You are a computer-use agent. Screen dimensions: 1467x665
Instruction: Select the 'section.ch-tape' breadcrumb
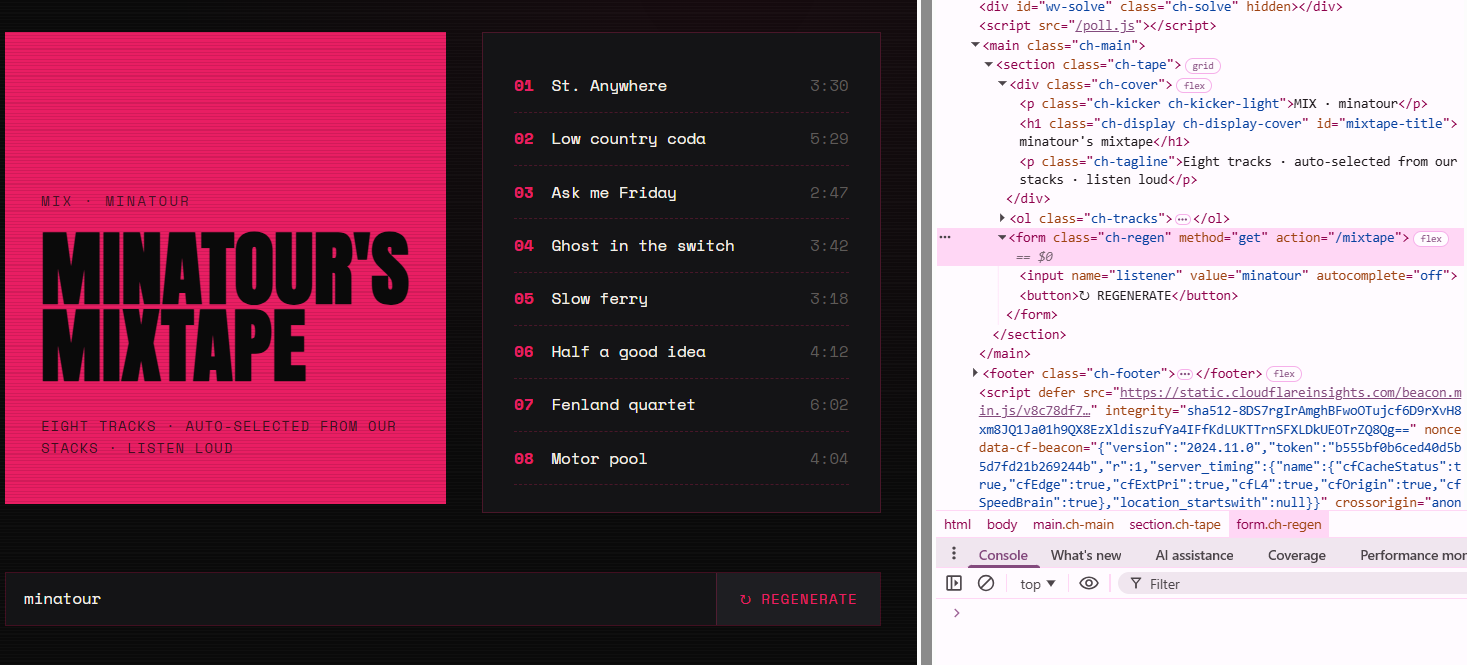[1175, 524]
